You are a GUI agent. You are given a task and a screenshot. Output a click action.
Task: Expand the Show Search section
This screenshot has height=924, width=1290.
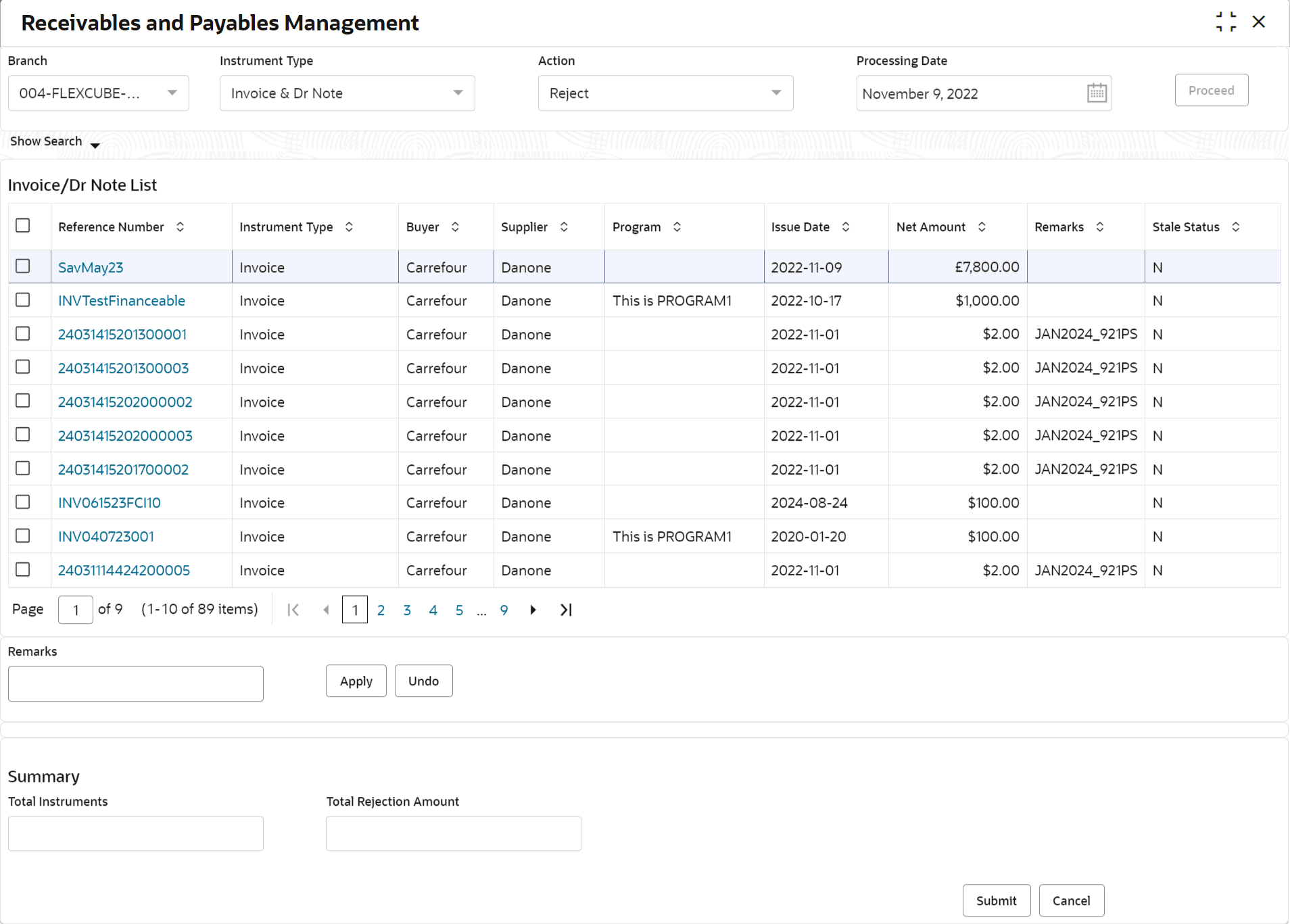point(55,142)
